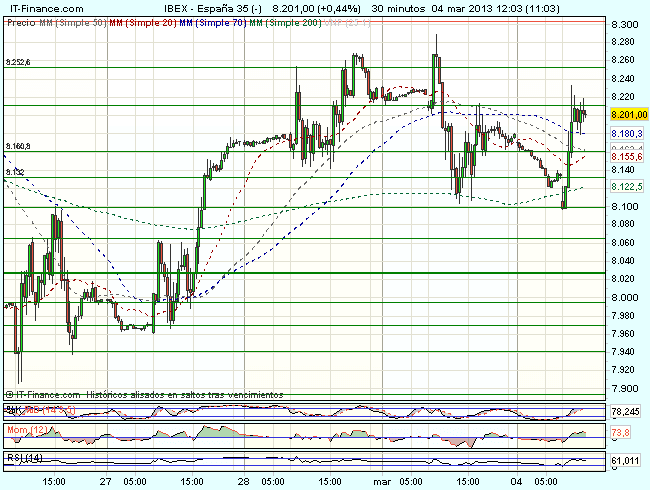Click the 61,011 RSI value
This screenshot has height=490, width=650.
pyautogui.click(x=626, y=461)
